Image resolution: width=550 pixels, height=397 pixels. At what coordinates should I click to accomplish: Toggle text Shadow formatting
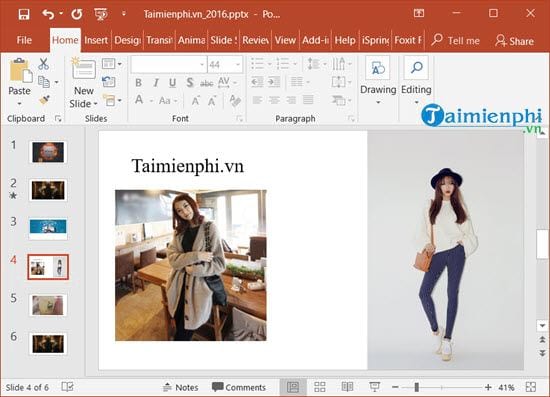coord(190,83)
